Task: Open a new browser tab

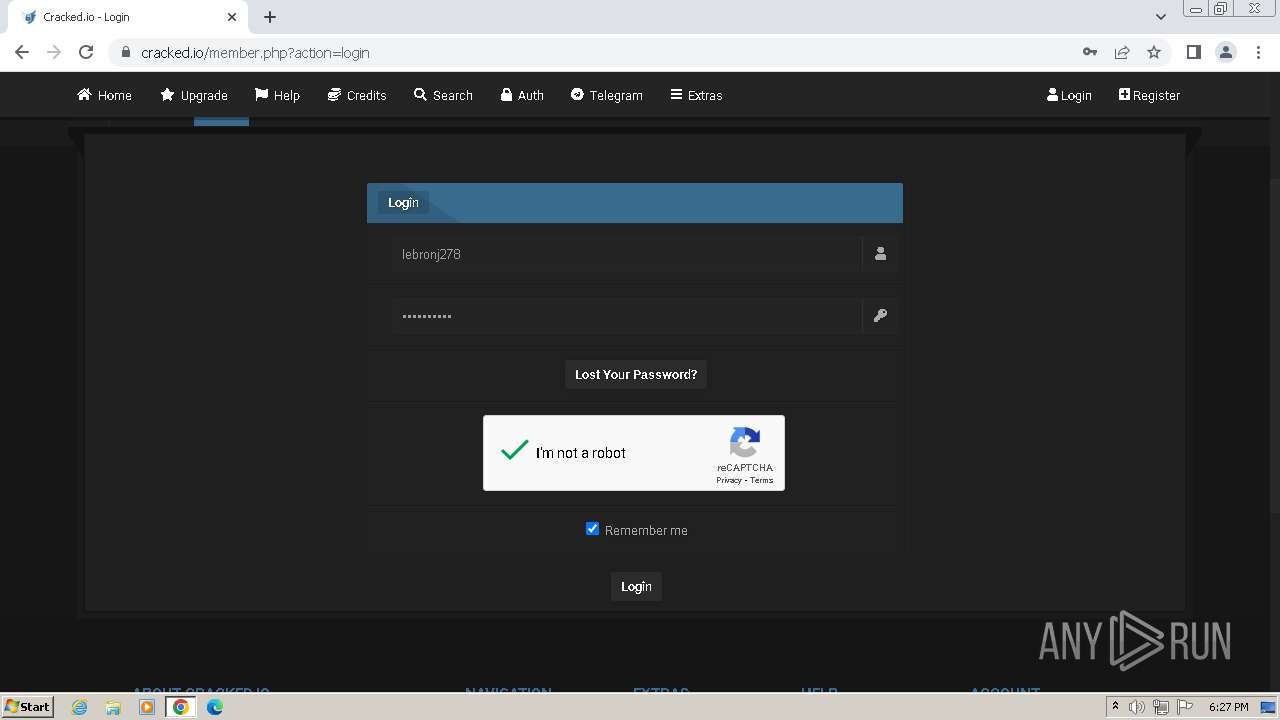Action: tap(270, 17)
